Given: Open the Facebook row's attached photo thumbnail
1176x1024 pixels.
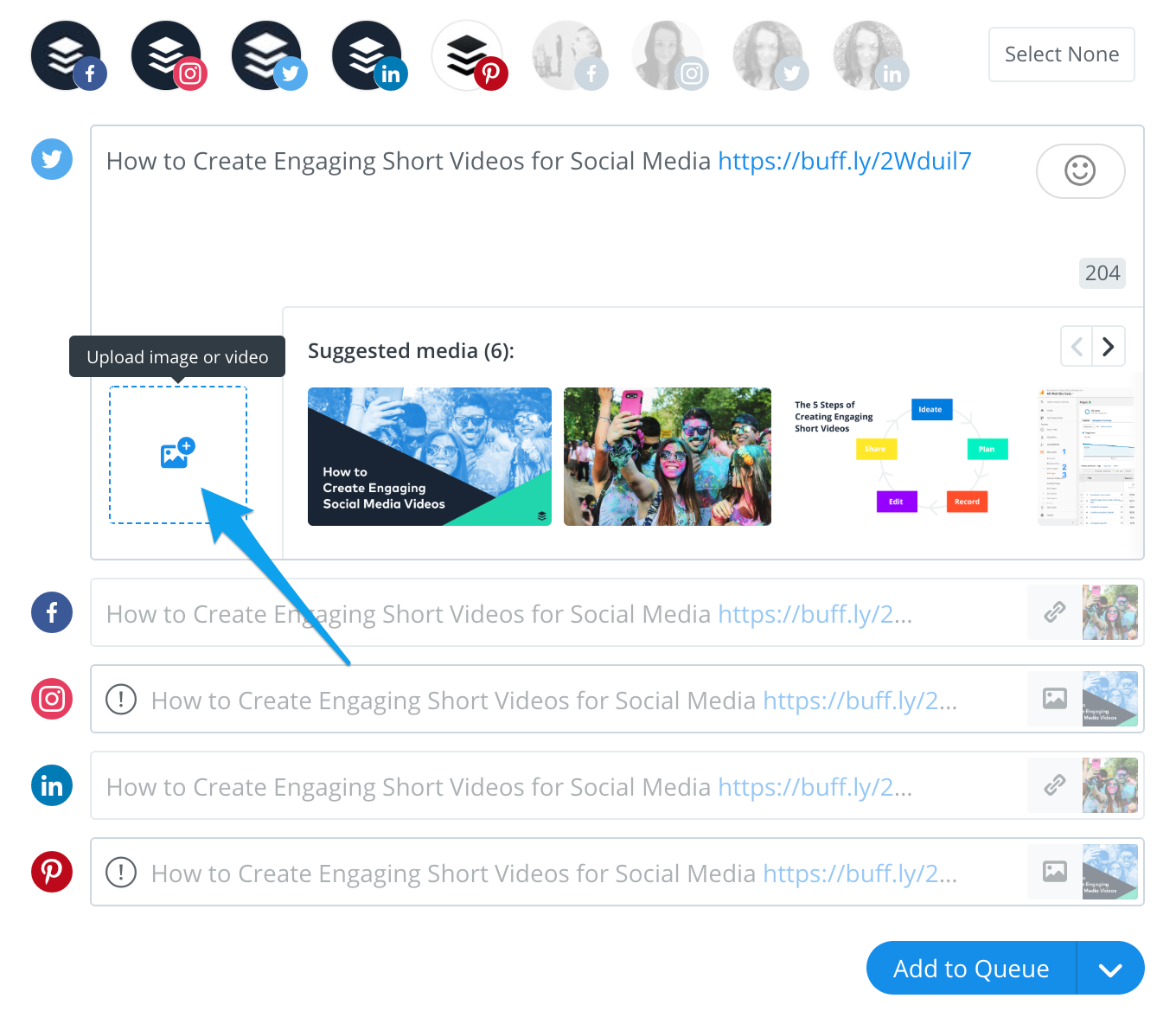Looking at the screenshot, I should pyautogui.click(x=1110, y=612).
